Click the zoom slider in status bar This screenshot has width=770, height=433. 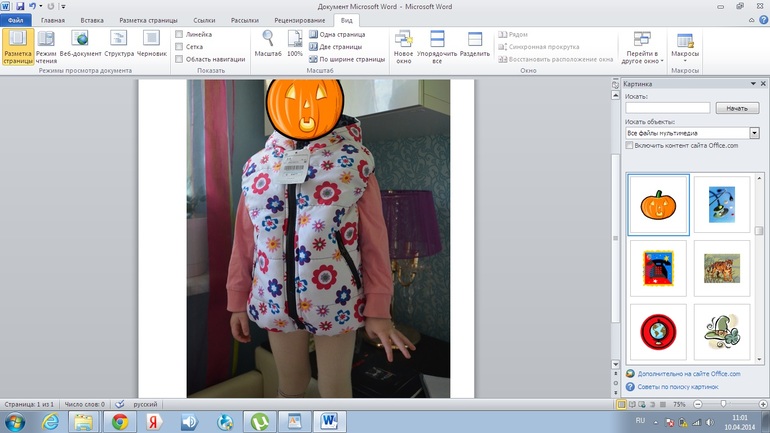722,404
